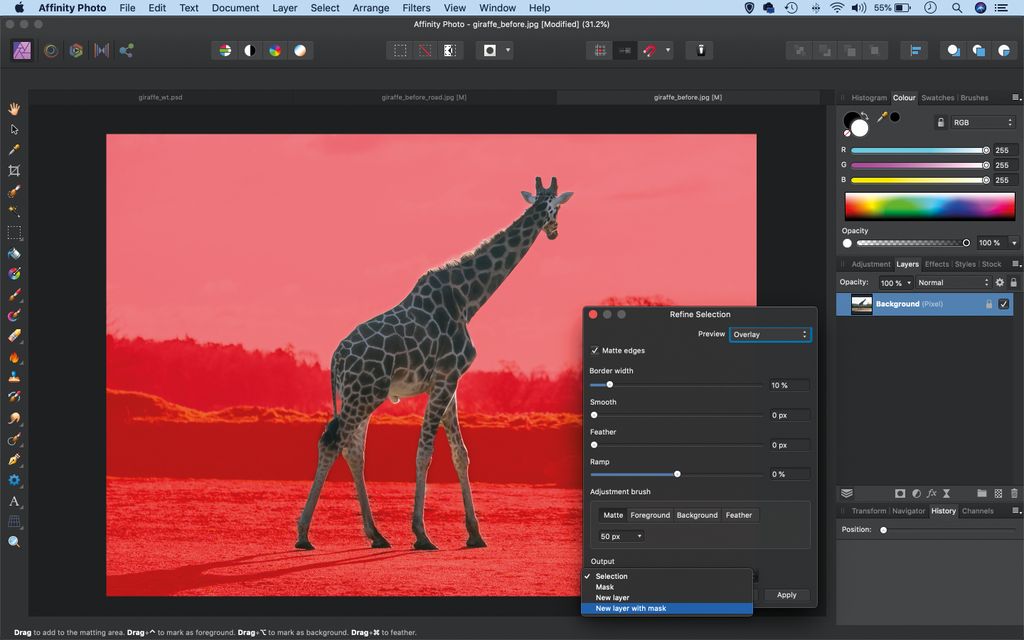Activate the Zoom tool at toolbar bottom
1024x640 pixels.
pos(14,541)
